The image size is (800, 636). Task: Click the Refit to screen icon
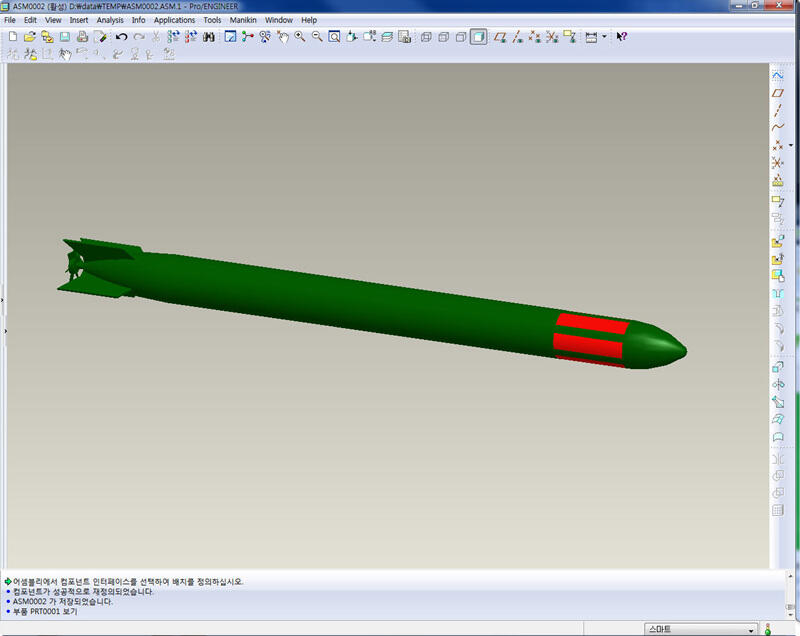coord(334,37)
